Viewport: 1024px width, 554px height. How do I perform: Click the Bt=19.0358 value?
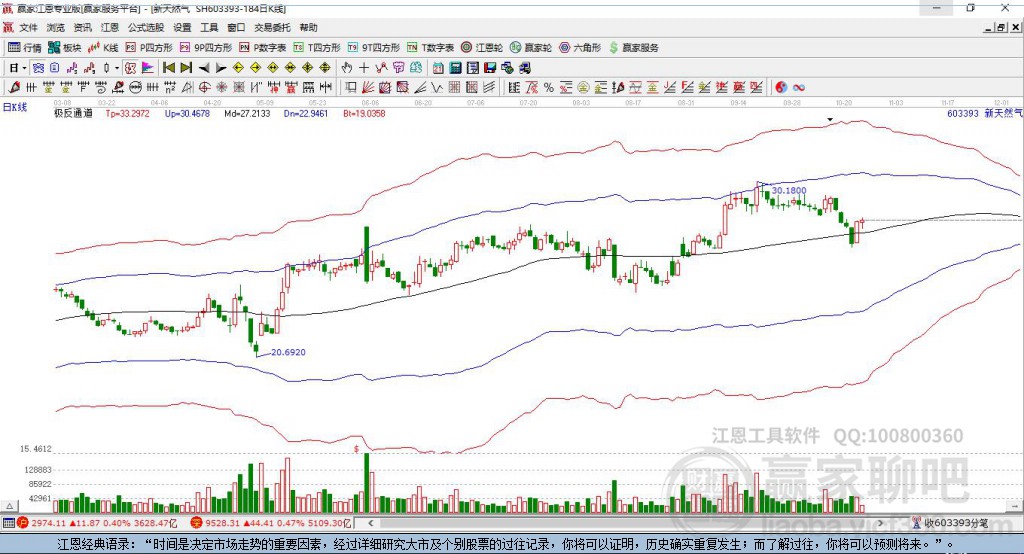tap(364, 113)
